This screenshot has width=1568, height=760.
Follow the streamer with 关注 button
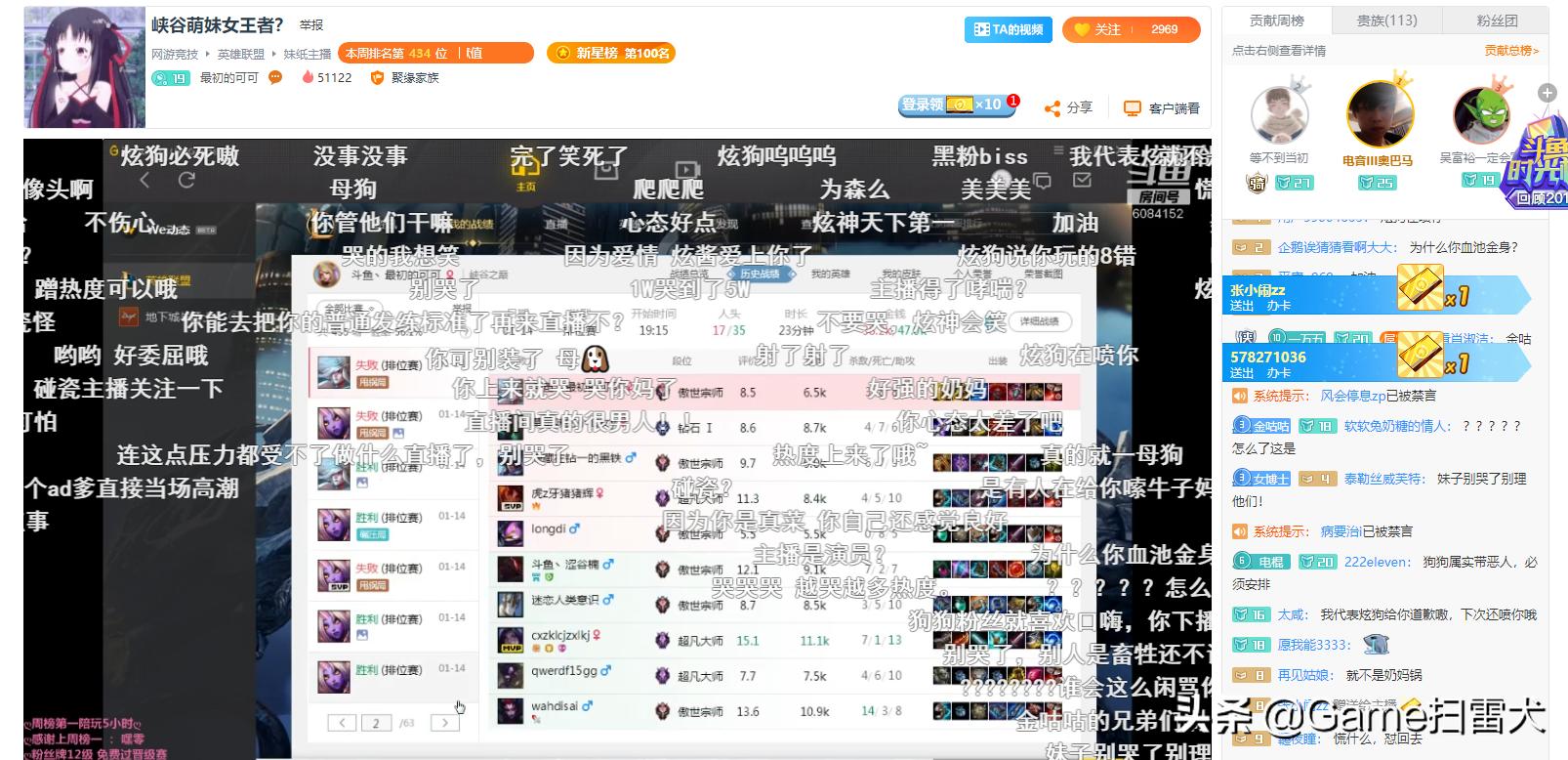1098,29
